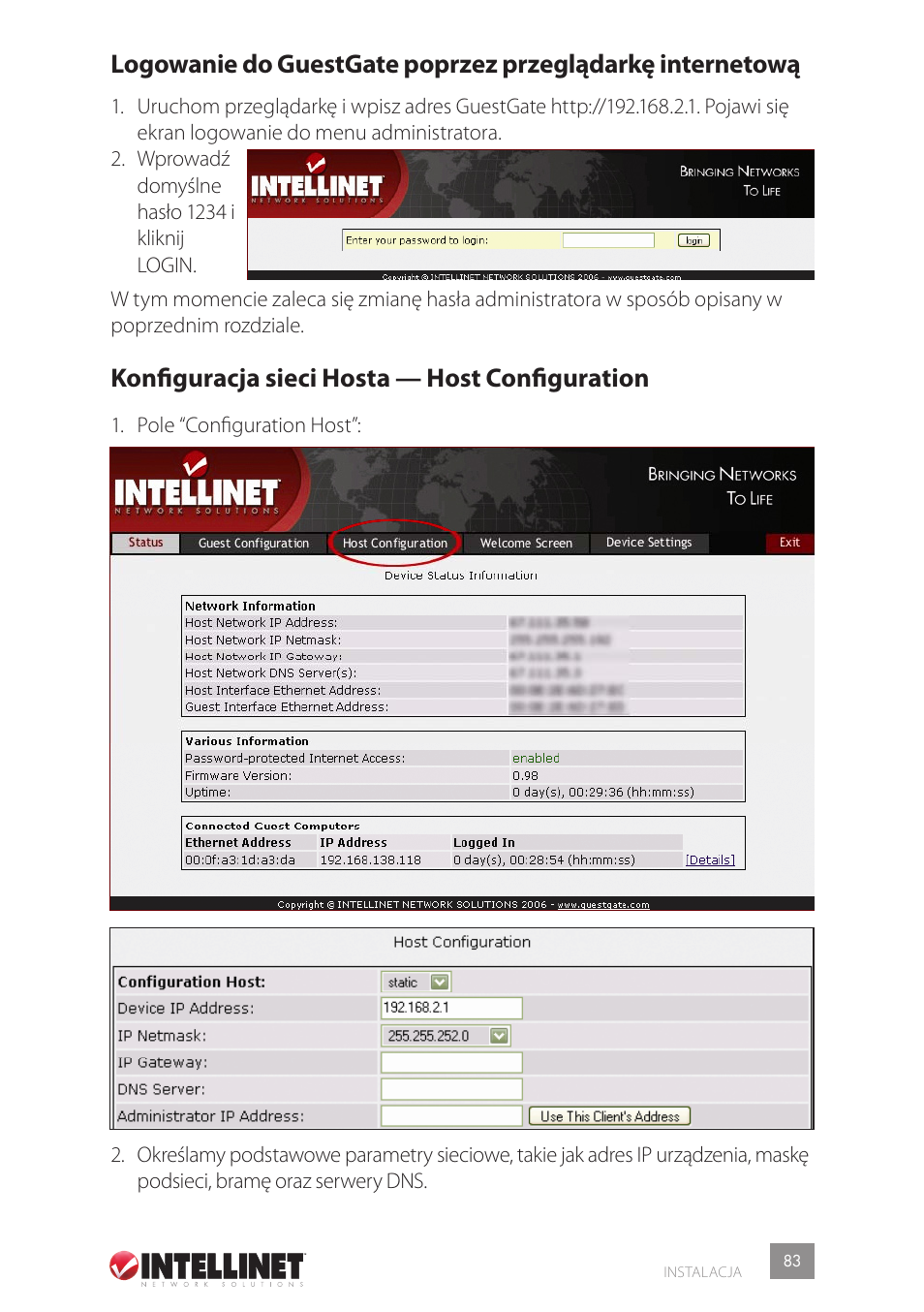This screenshot has height=1312, width=924.
Task: Select the Logged In time 00:28:54
Action: pyautogui.click(x=544, y=860)
